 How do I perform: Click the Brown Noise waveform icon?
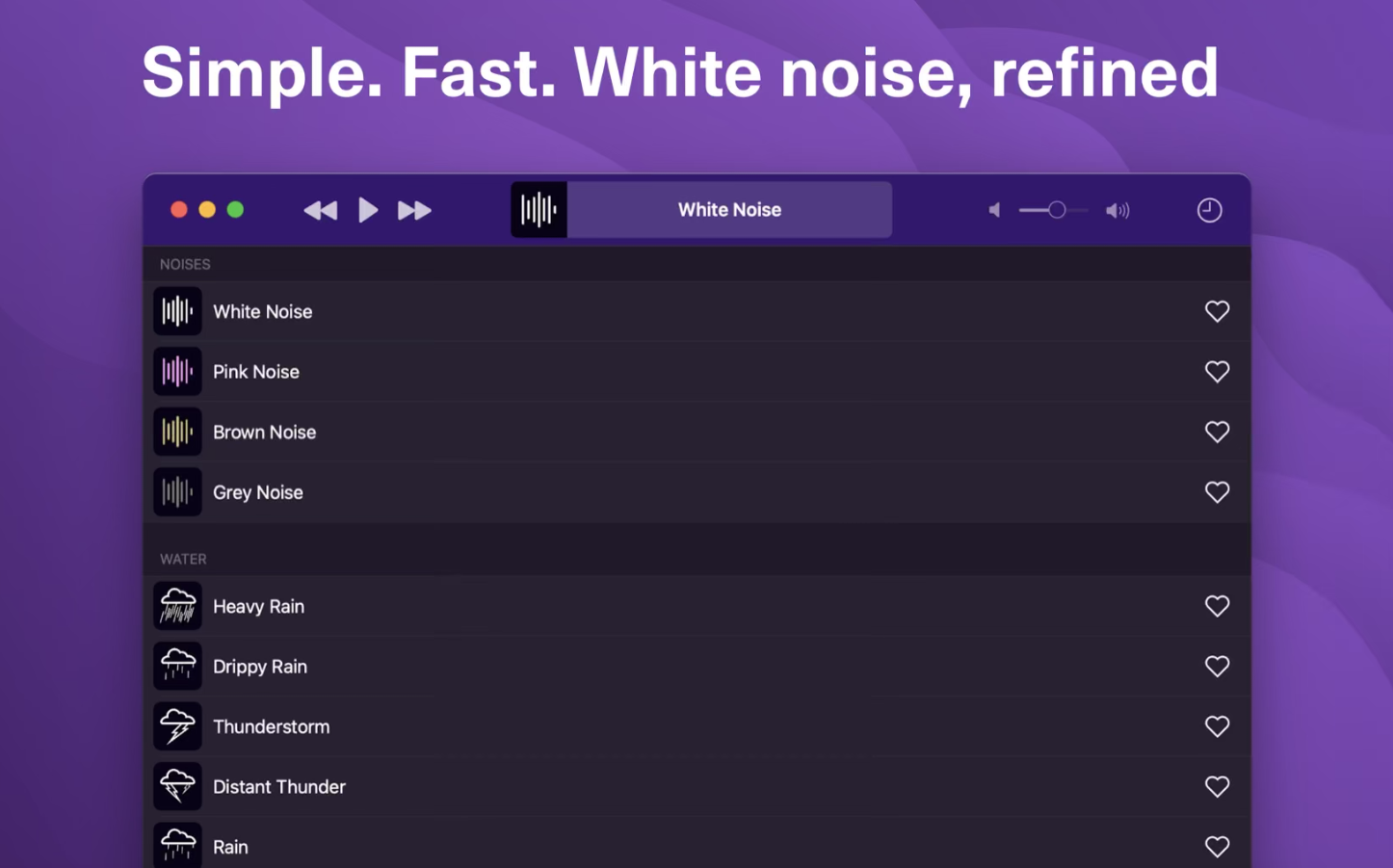click(x=177, y=432)
